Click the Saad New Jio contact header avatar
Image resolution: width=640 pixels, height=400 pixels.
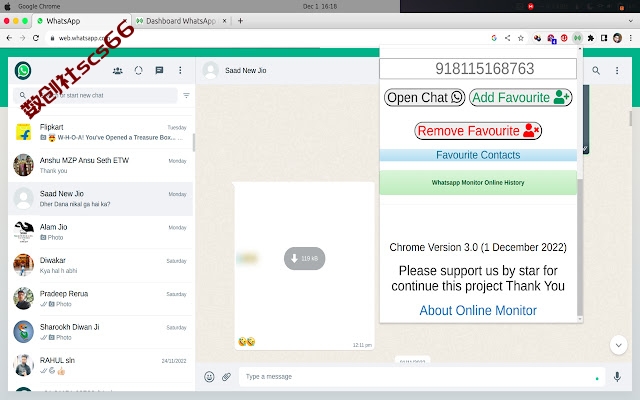tap(211, 71)
